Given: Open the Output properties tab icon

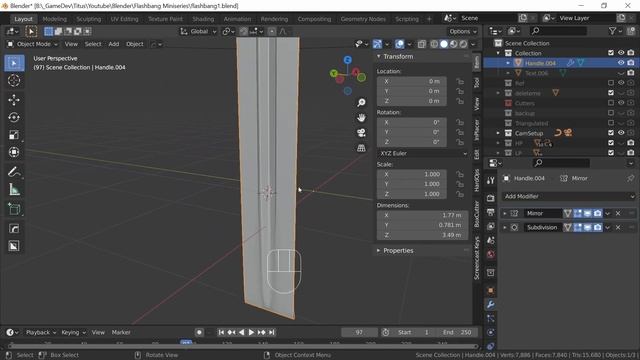Looking at the screenshot, I should tap(491, 212).
